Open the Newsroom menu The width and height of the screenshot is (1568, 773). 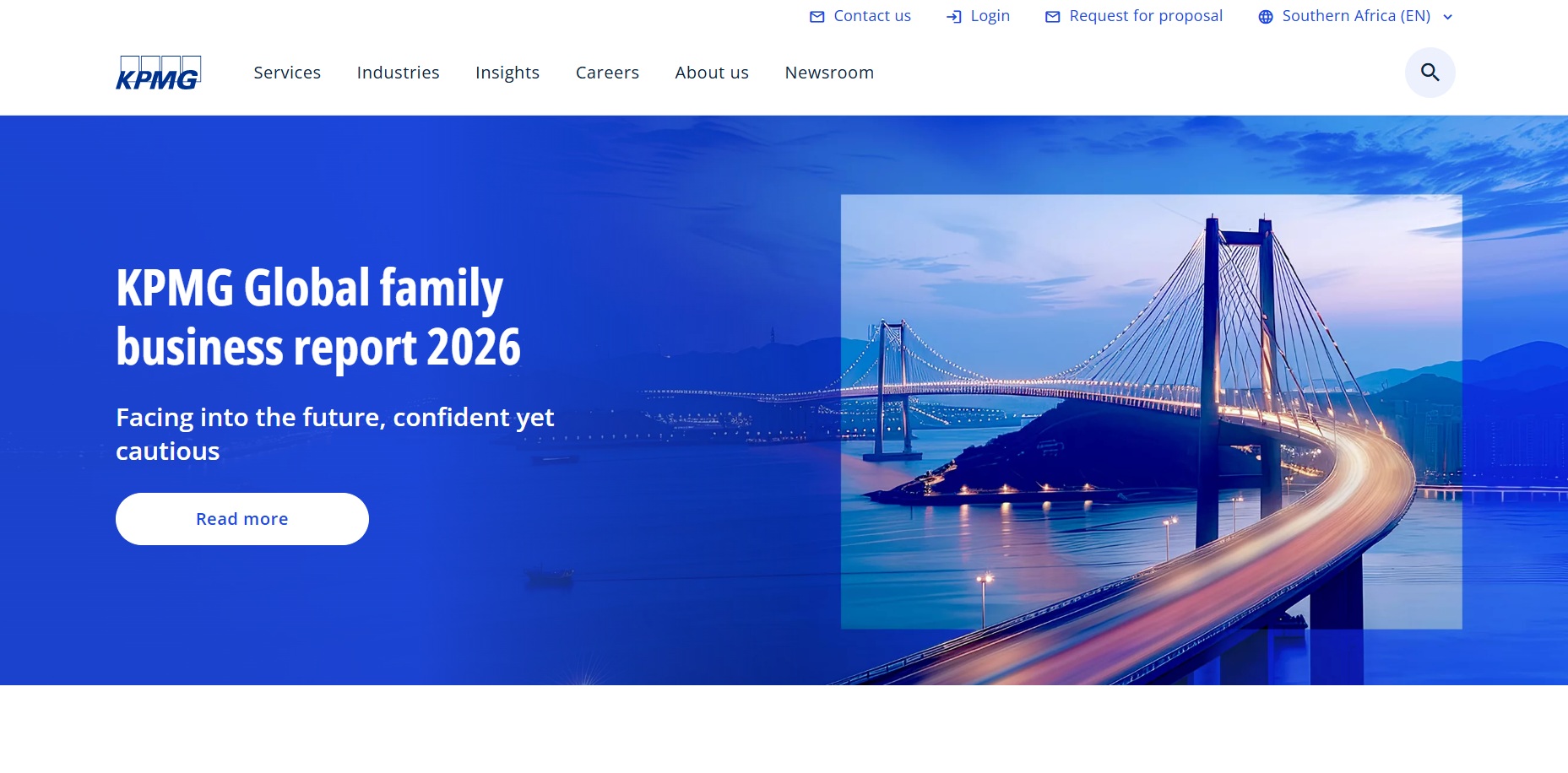[x=829, y=73]
